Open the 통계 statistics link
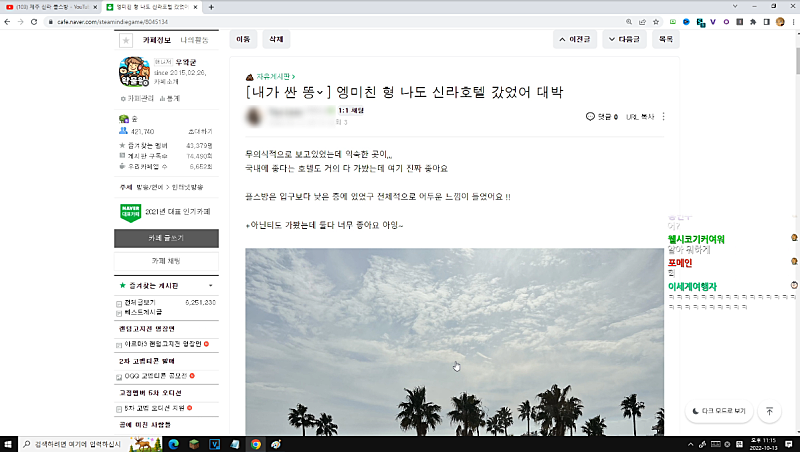The height and width of the screenshot is (452, 800). point(170,98)
